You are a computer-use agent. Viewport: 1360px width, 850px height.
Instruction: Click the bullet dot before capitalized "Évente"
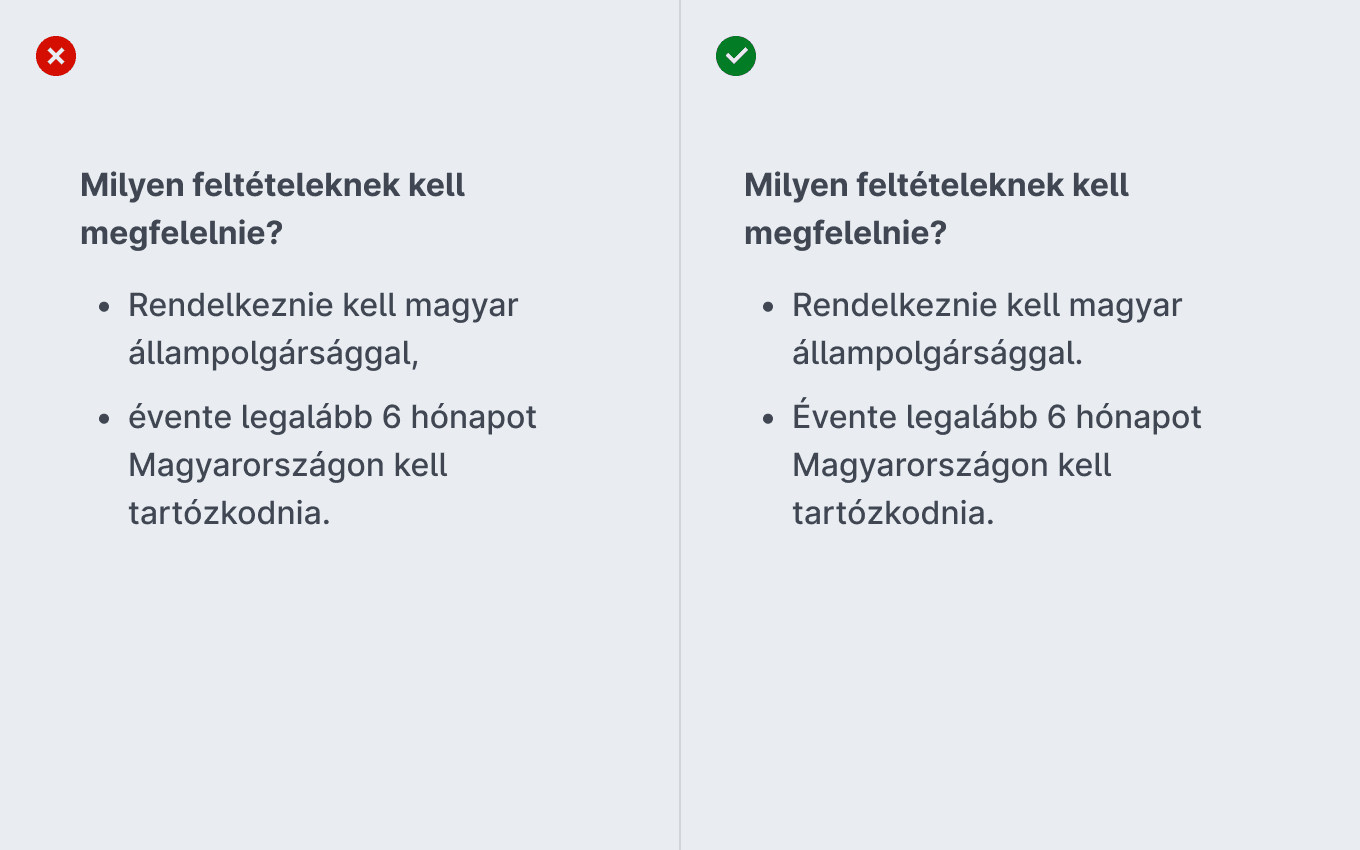pyautogui.click(x=768, y=418)
